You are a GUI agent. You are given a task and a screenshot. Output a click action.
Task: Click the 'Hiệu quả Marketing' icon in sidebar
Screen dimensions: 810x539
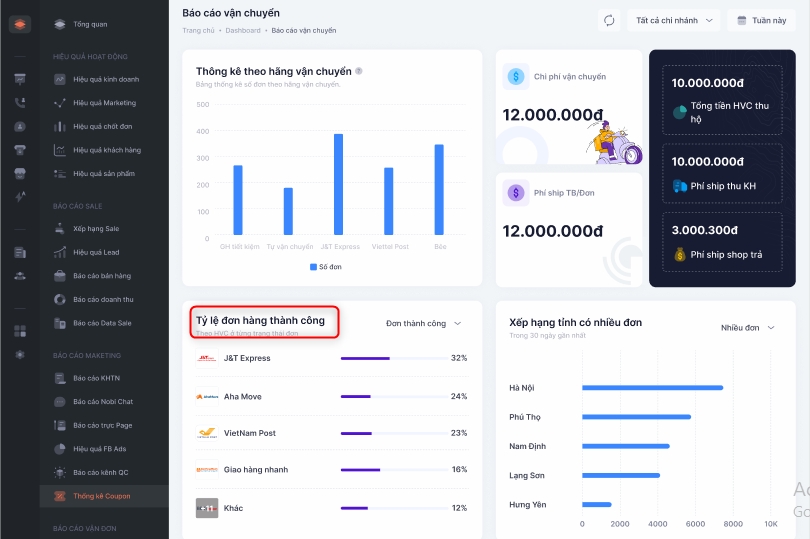coord(60,103)
